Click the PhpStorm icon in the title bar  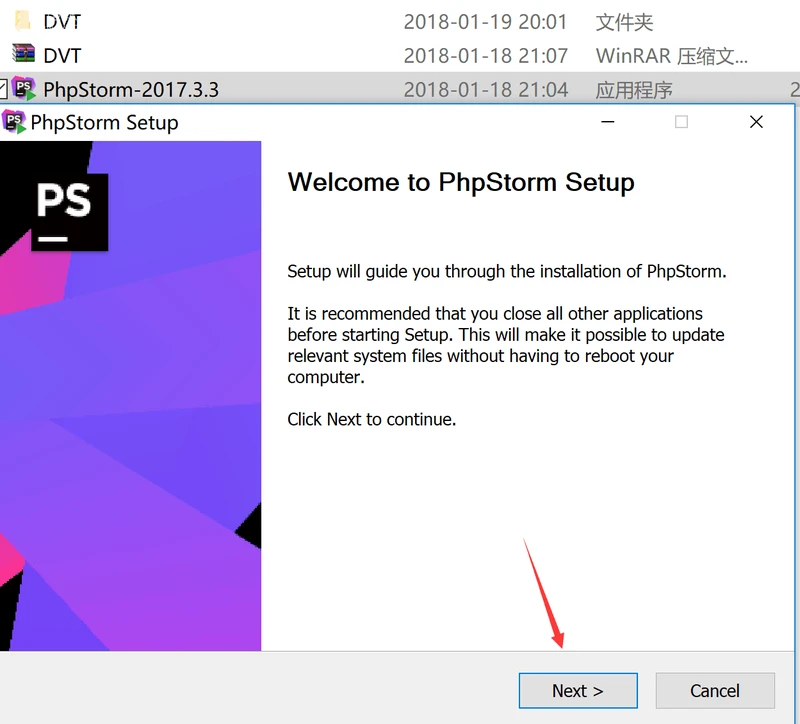tap(14, 122)
